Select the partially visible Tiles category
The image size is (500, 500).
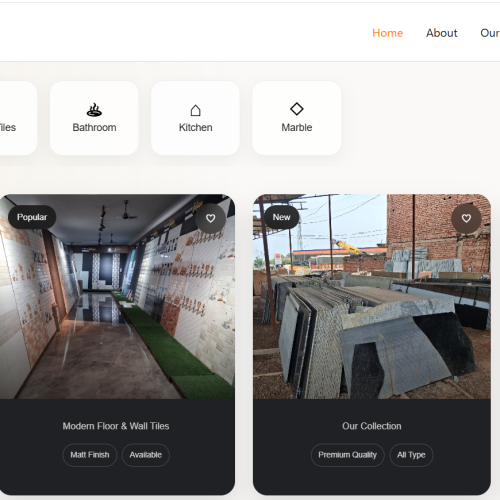(x=17, y=118)
